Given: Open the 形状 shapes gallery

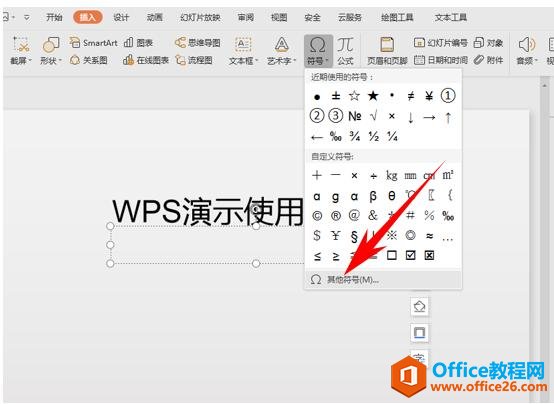Looking at the screenshot, I should [x=51, y=51].
